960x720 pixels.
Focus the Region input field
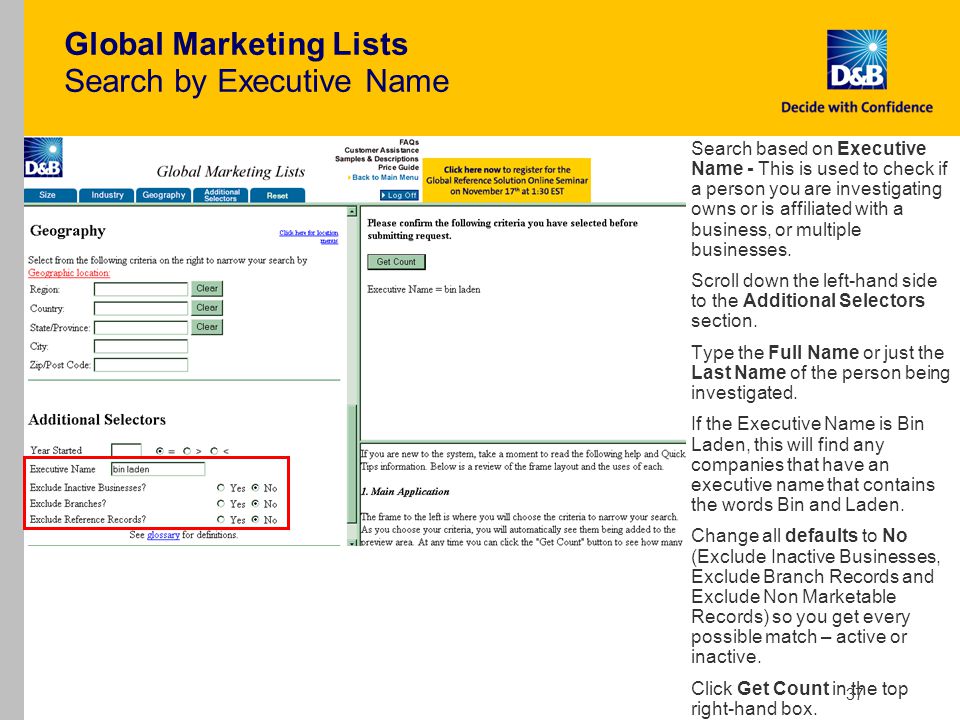pos(141,289)
